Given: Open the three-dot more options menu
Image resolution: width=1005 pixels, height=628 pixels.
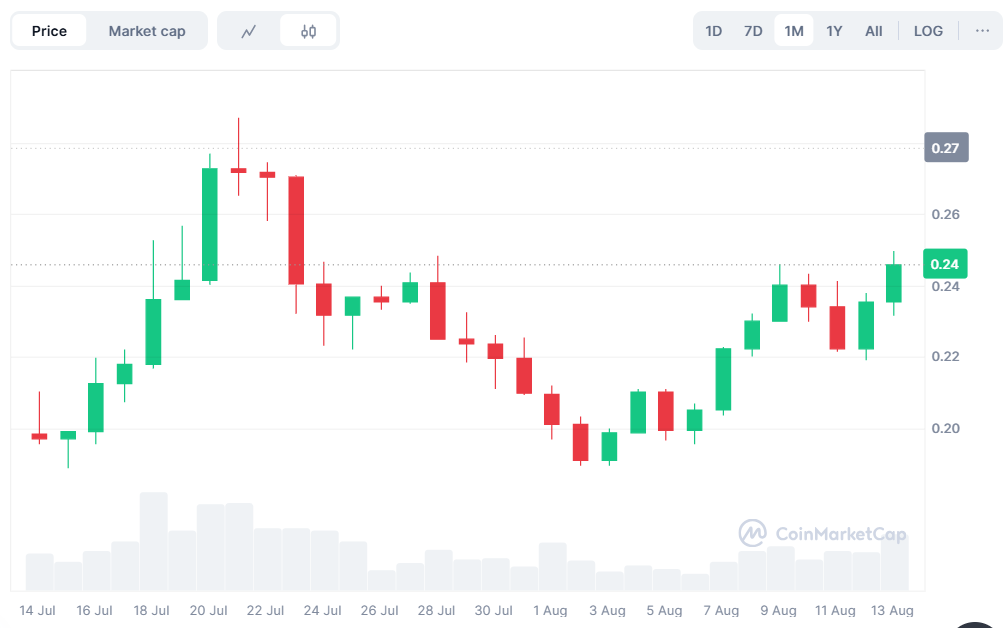Looking at the screenshot, I should (981, 31).
